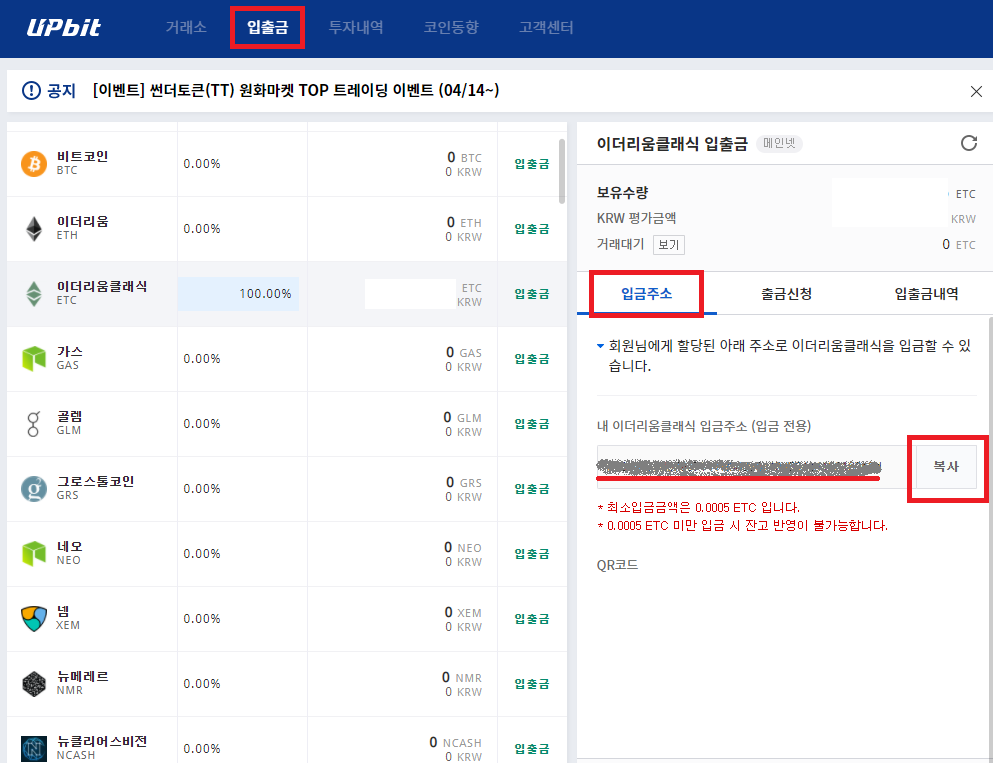Click 입출금 for 그로스톨코인 GRS

coord(531,489)
